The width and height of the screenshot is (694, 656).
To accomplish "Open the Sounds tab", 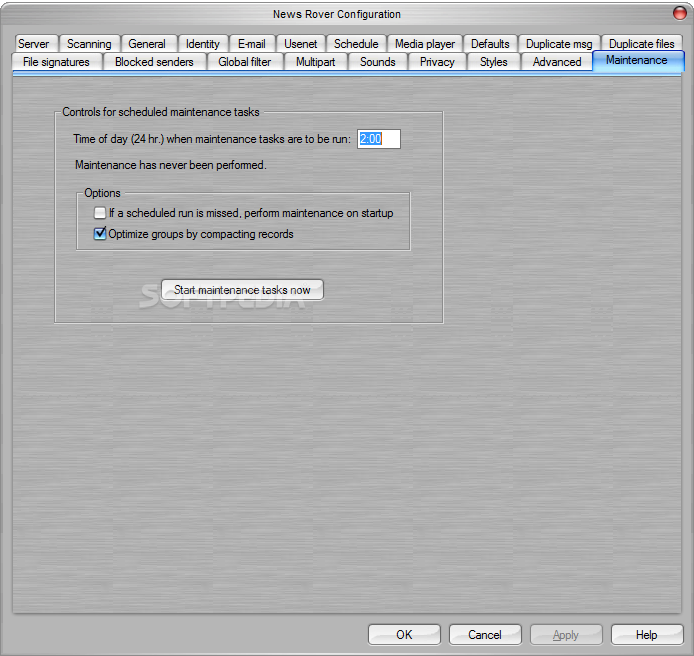I will pos(378,62).
